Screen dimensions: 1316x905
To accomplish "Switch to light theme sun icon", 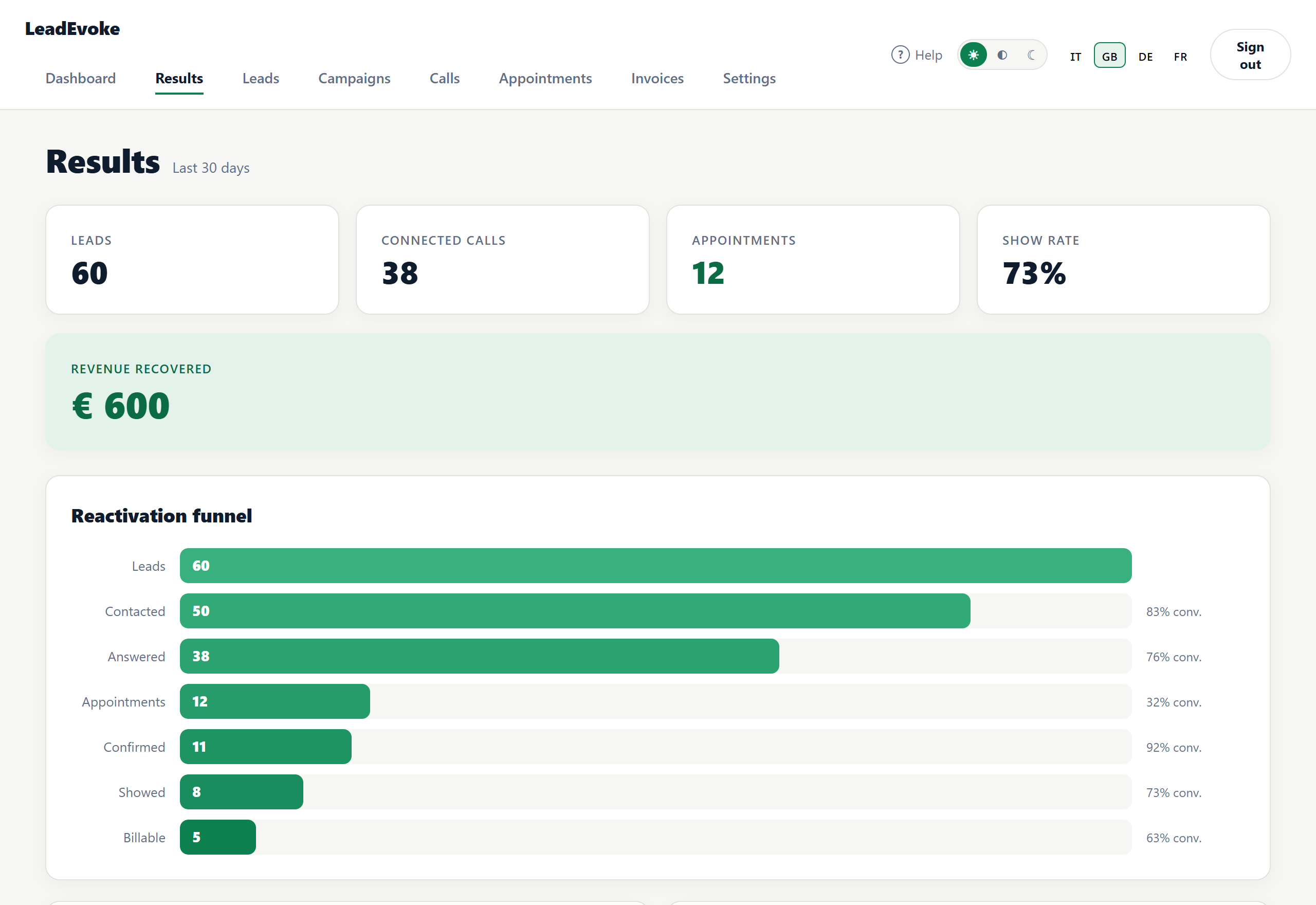I will click(973, 55).
